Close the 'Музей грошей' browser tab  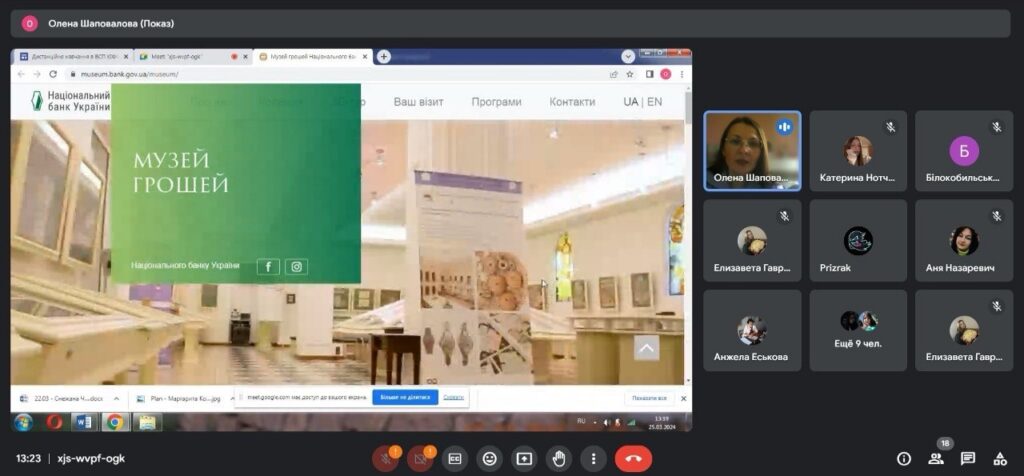pyautogui.click(x=365, y=57)
